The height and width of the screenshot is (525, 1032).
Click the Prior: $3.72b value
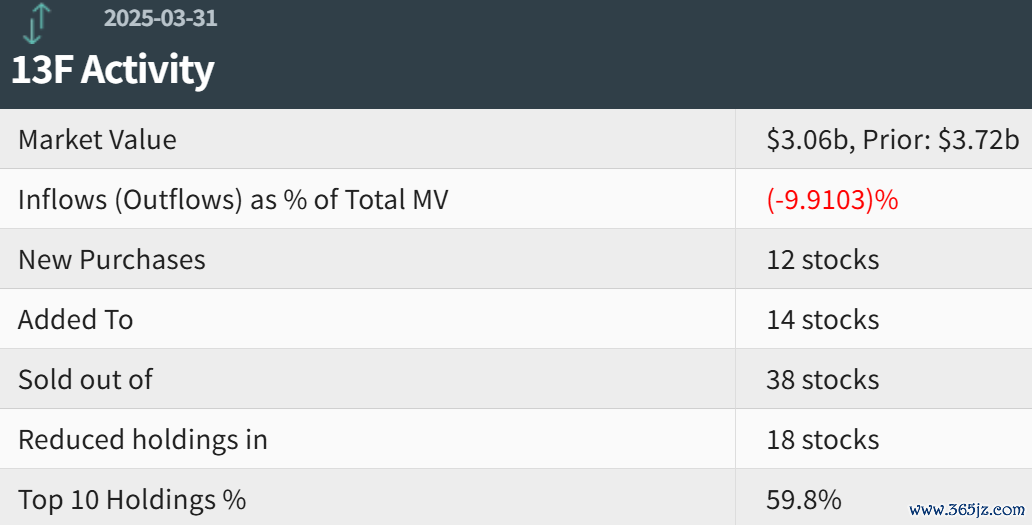coord(941,140)
